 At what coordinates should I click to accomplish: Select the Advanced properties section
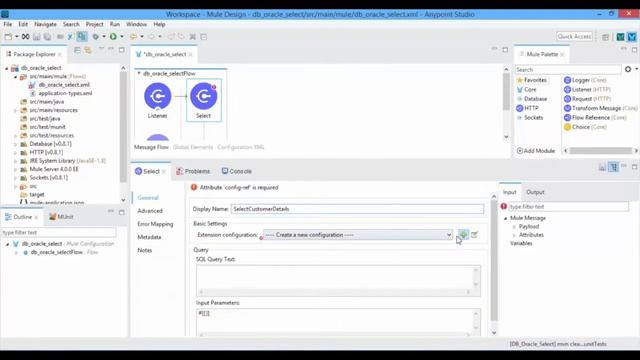coord(150,211)
